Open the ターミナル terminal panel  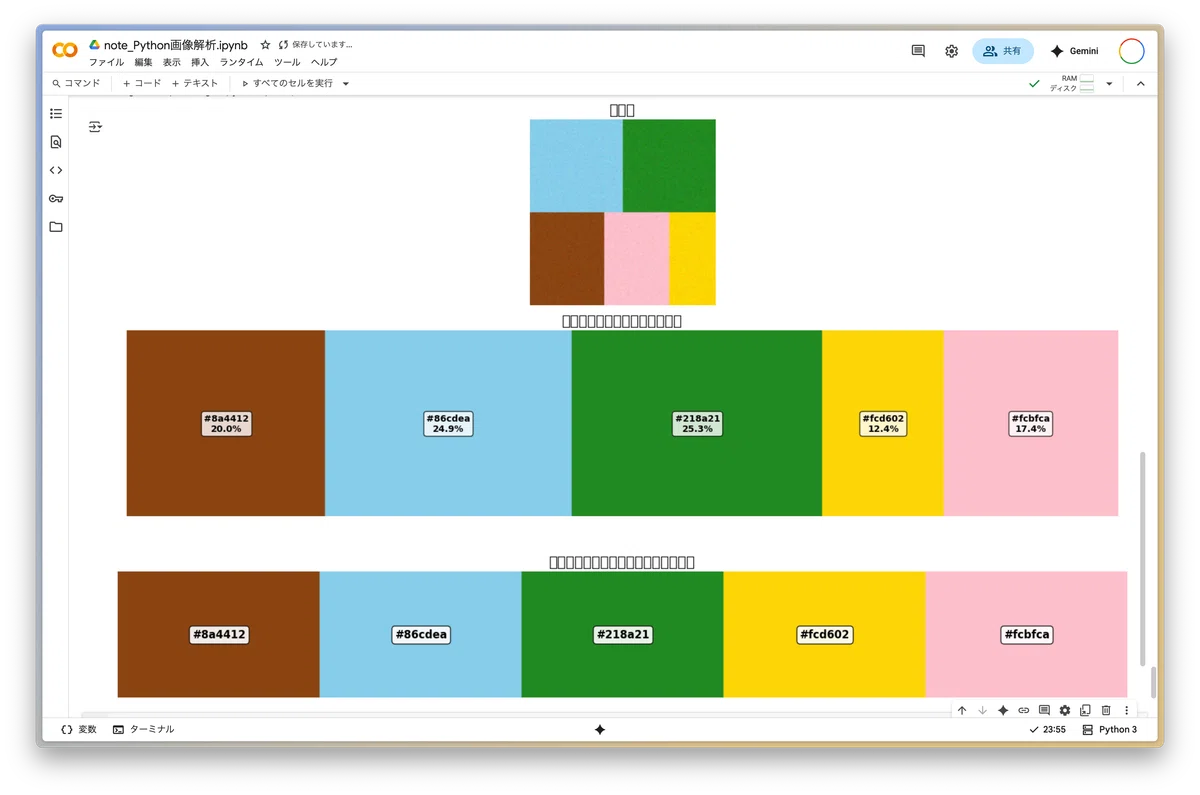(x=144, y=730)
